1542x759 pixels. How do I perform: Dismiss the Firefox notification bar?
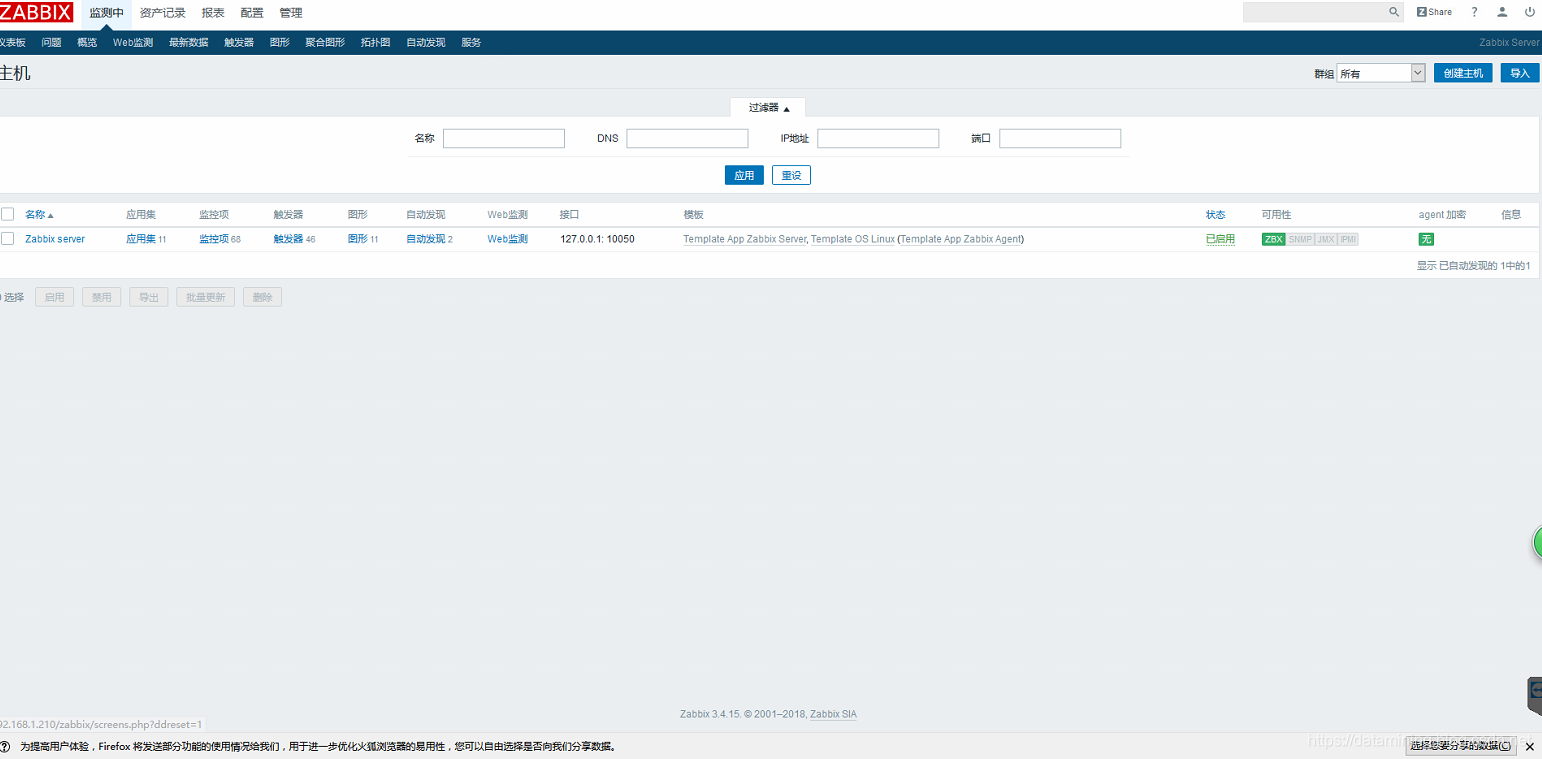1529,747
